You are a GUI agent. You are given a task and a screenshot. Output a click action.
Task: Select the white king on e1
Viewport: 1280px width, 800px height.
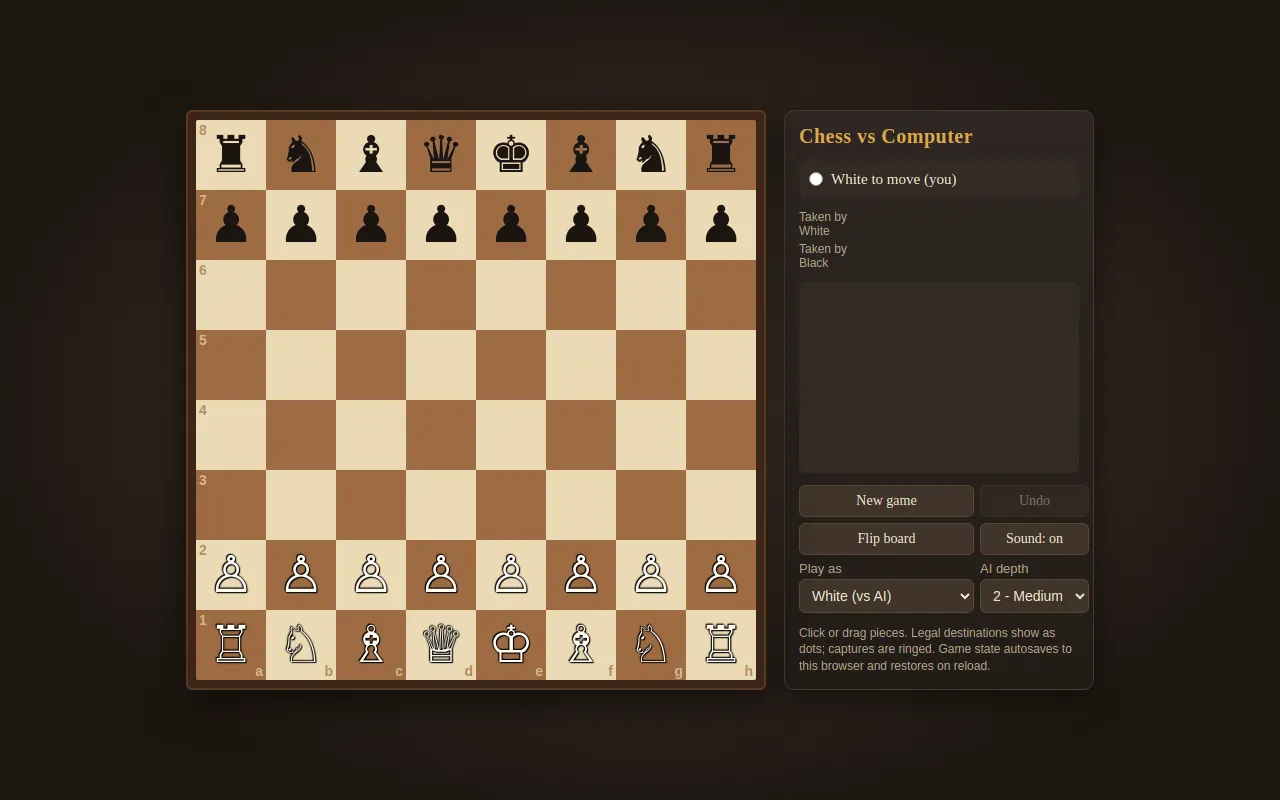coord(511,645)
